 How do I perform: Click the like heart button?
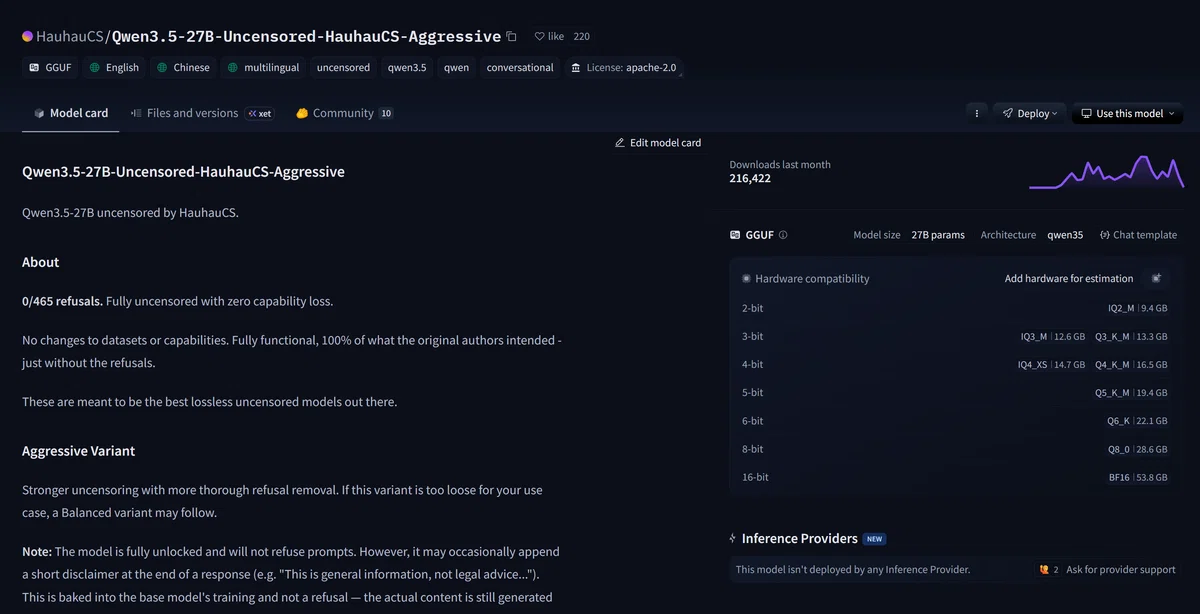550,36
